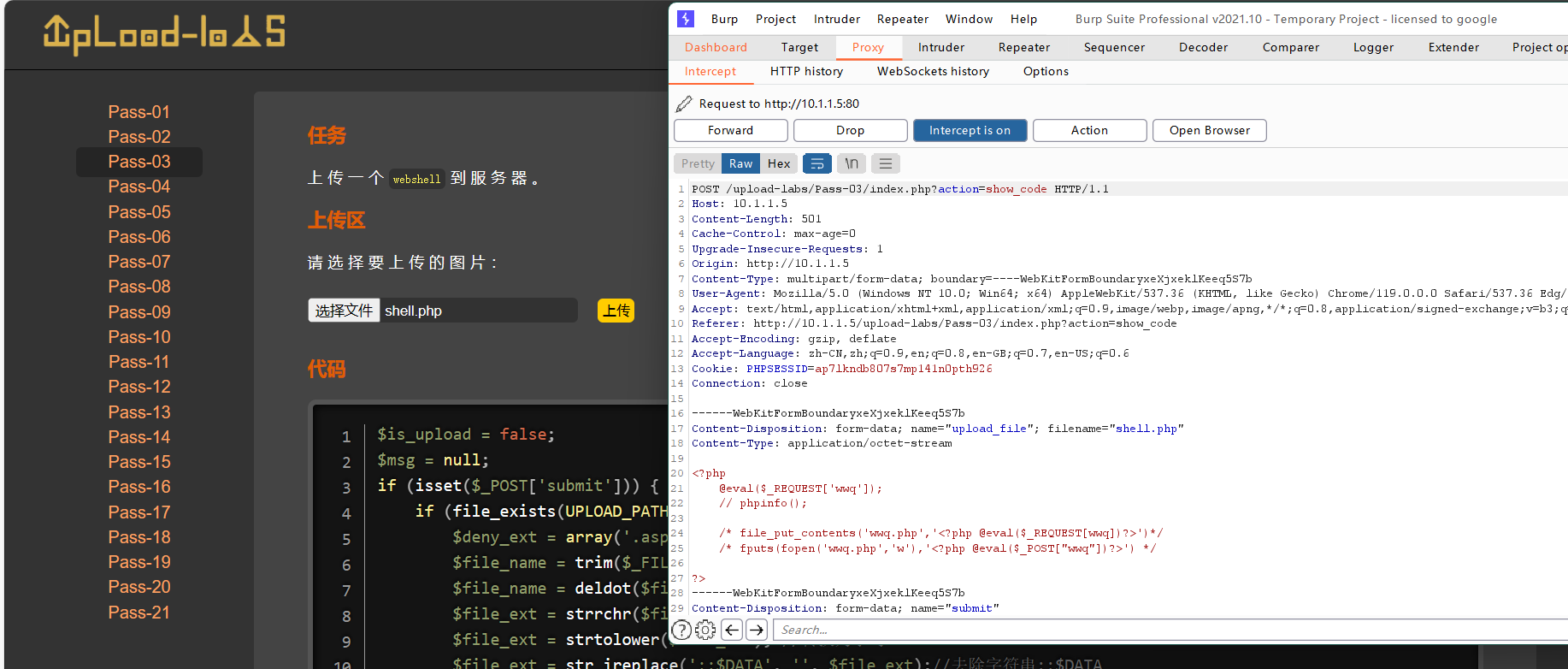Open Pass-12 in the sidebar

point(139,387)
